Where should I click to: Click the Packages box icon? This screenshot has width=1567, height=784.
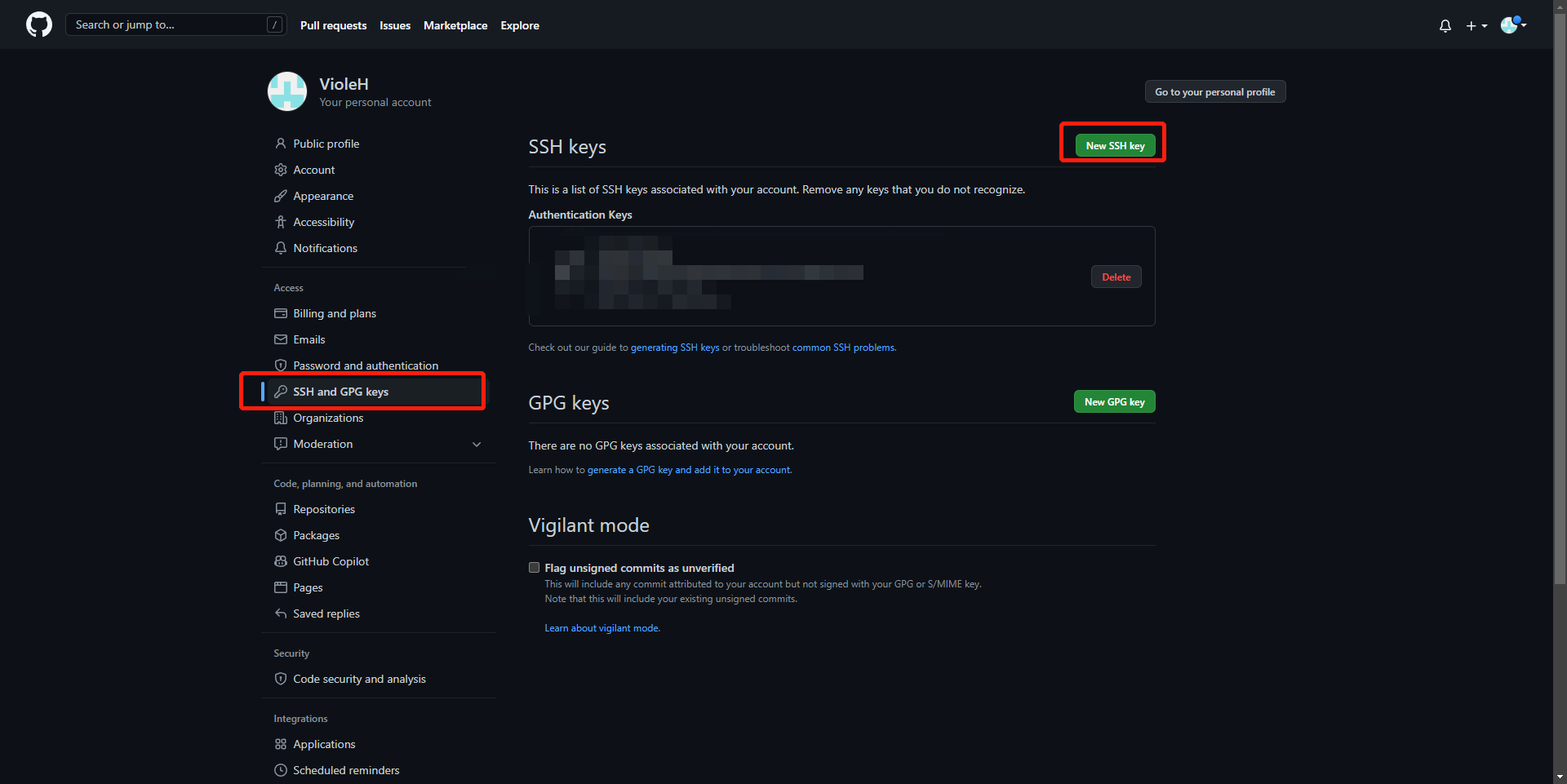click(x=281, y=535)
